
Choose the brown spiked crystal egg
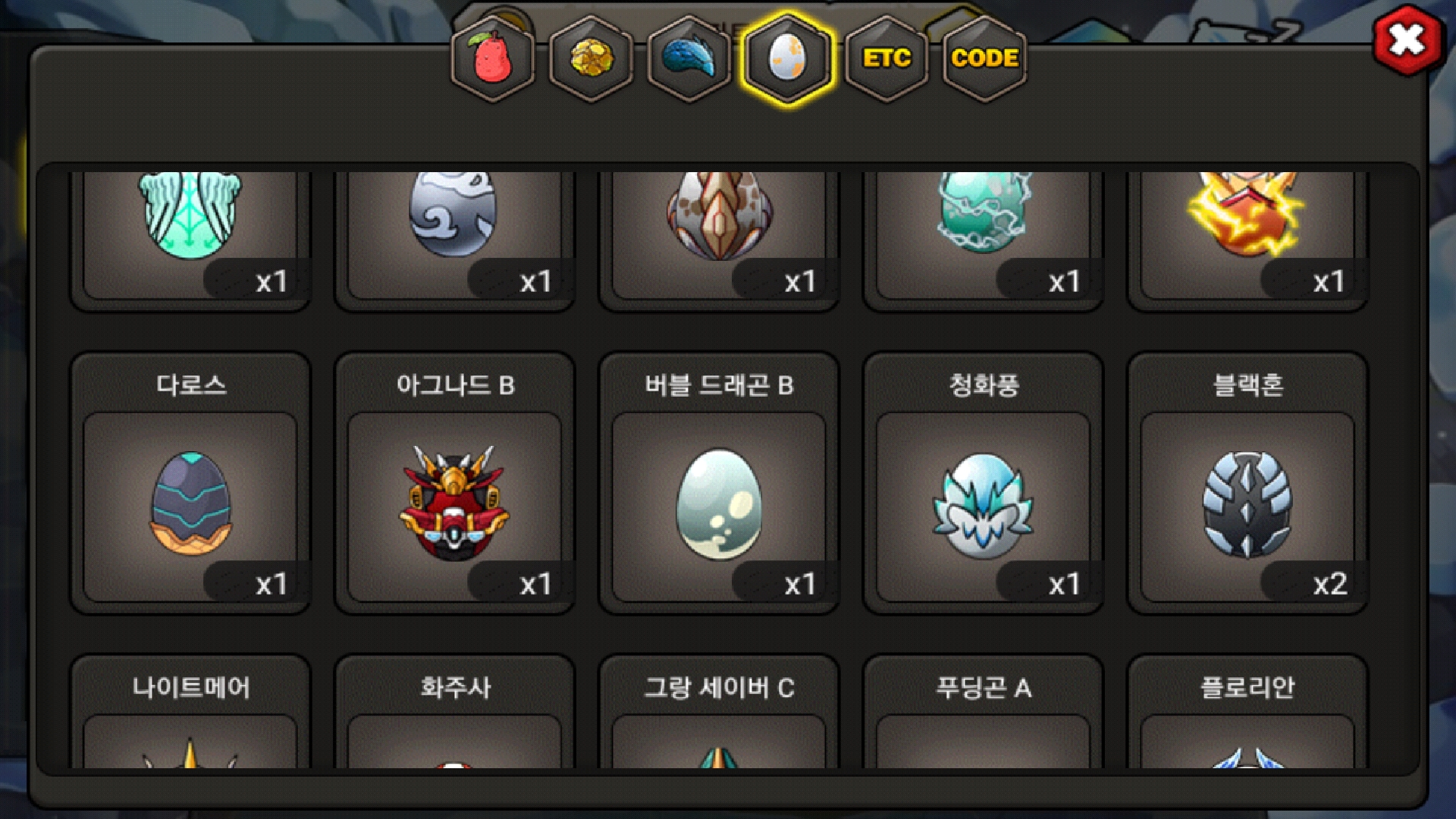719,239
